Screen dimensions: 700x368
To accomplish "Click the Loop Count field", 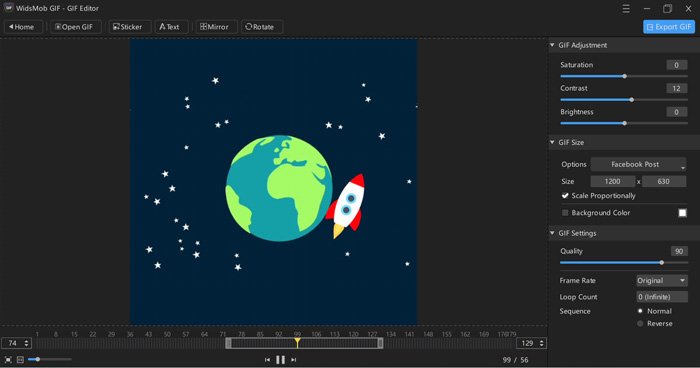I will pyautogui.click(x=662, y=297).
